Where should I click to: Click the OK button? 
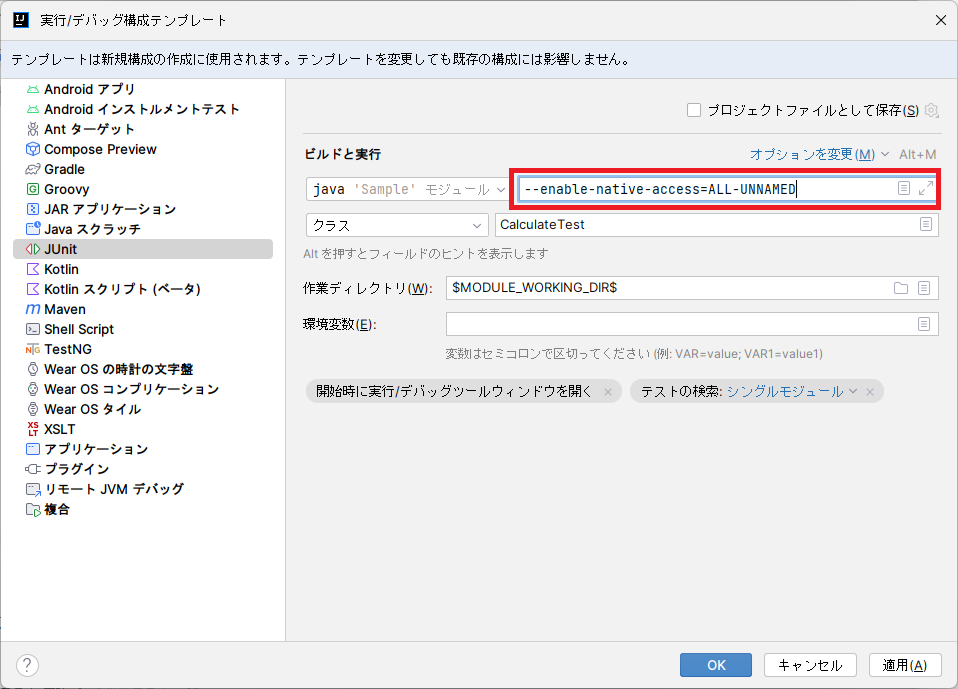[x=716, y=665]
